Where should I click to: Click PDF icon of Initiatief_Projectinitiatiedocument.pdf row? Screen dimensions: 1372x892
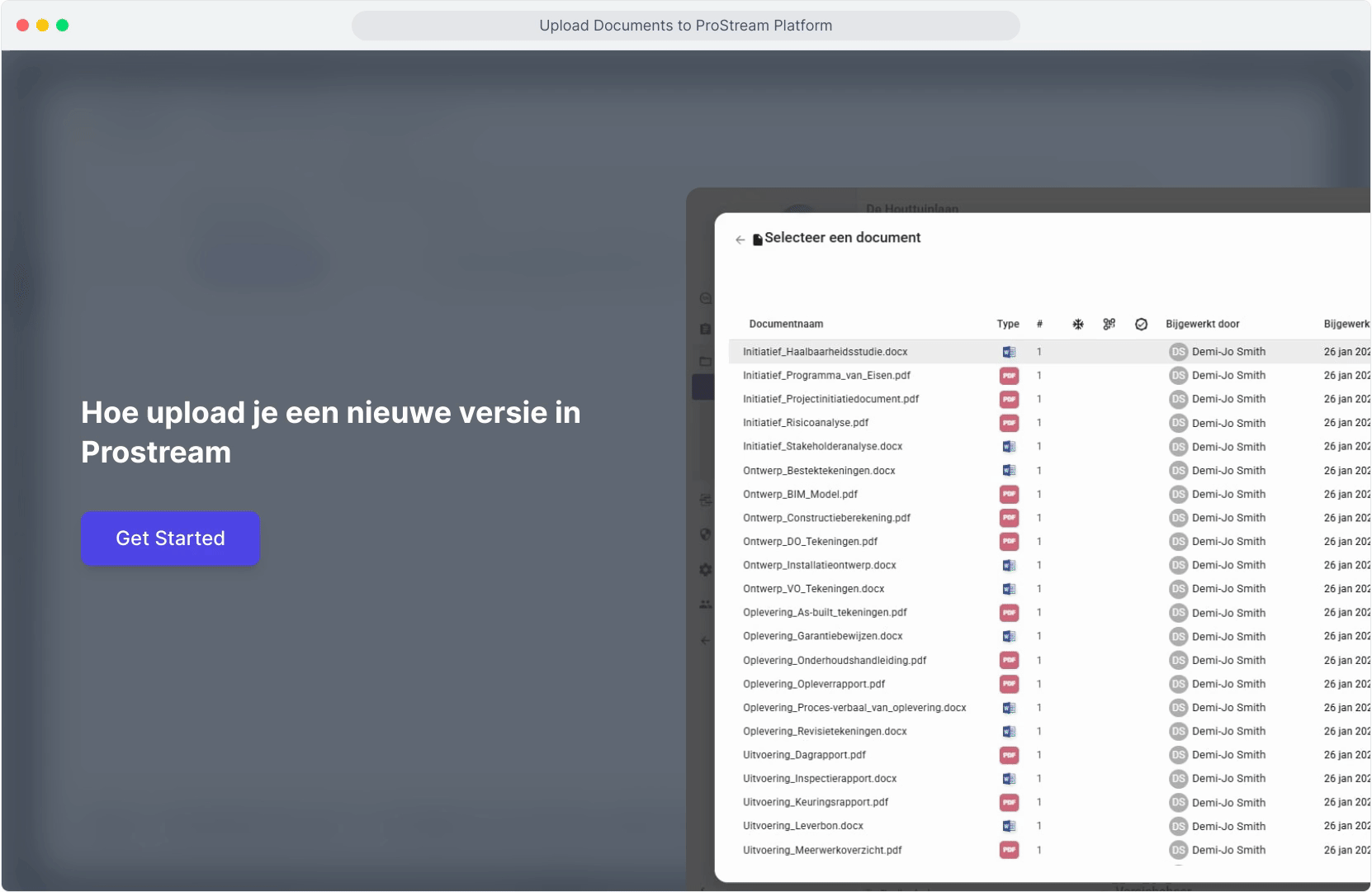point(1009,399)
